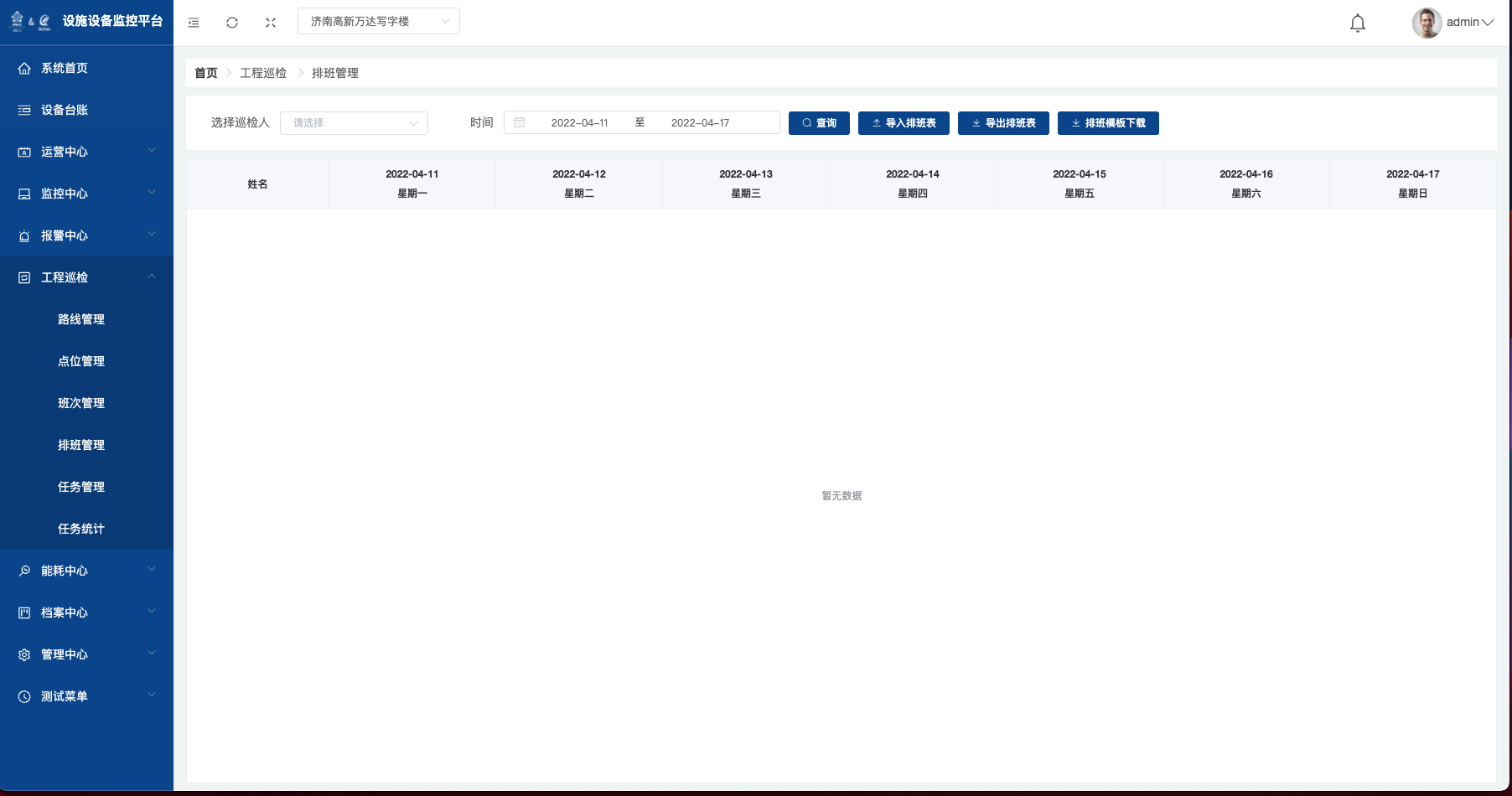Toggle fullscreen with the expand arrows icon
This screenshot has height=796, width=1512.
click(x=271, y=23)
